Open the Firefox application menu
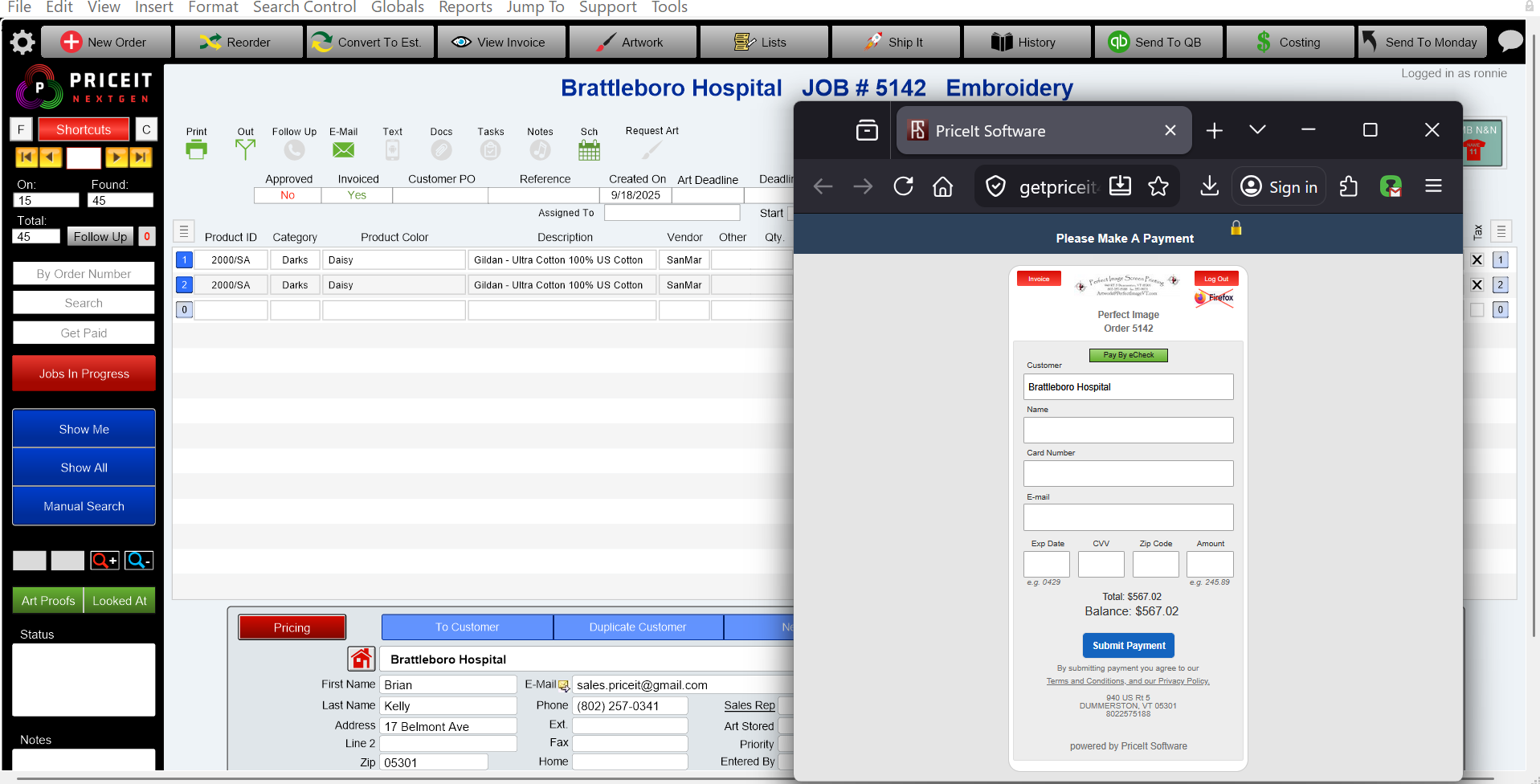This screenshot has height=784, width=1540. [1433, 186]
